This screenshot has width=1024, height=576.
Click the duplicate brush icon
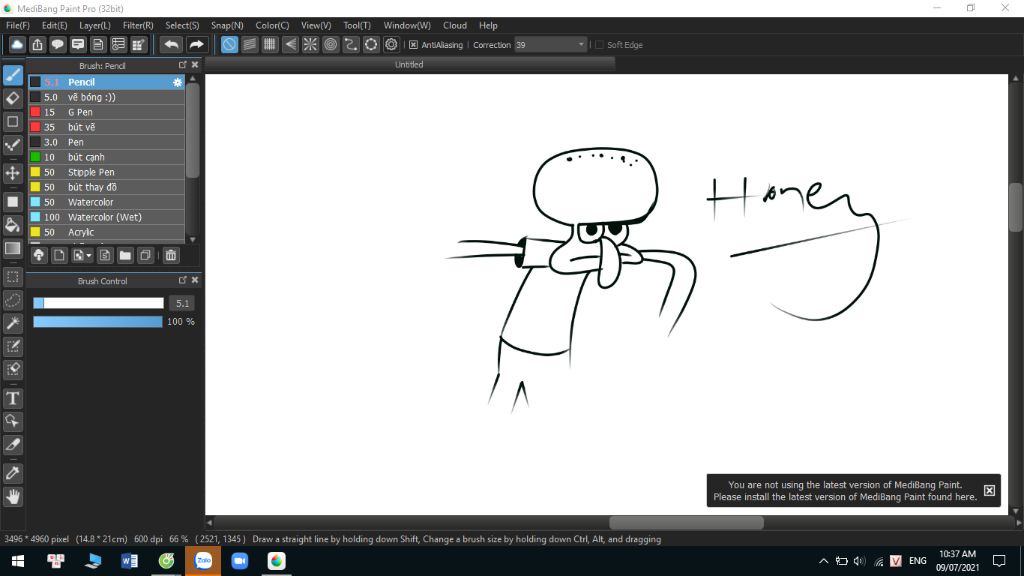pos(145,255)
